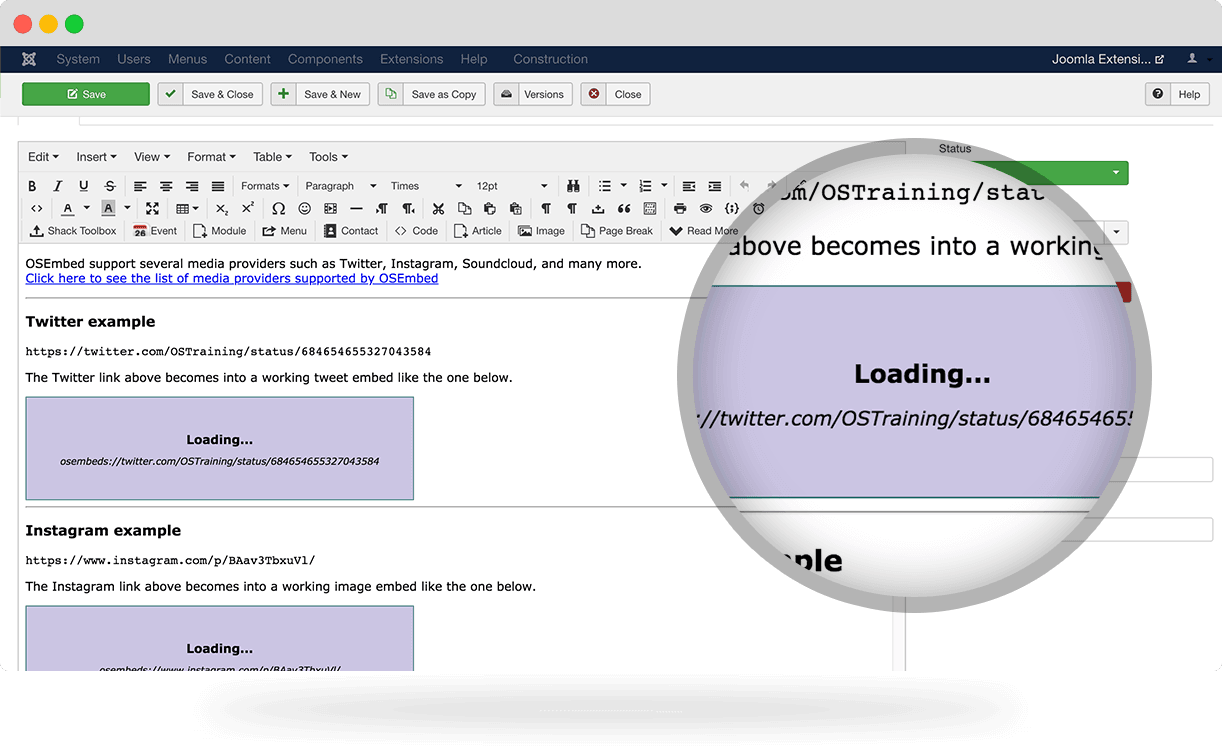Screen dimensions: 1222x748
Task: Insert a non-breaking space icon
Action: tap(598, 208)
